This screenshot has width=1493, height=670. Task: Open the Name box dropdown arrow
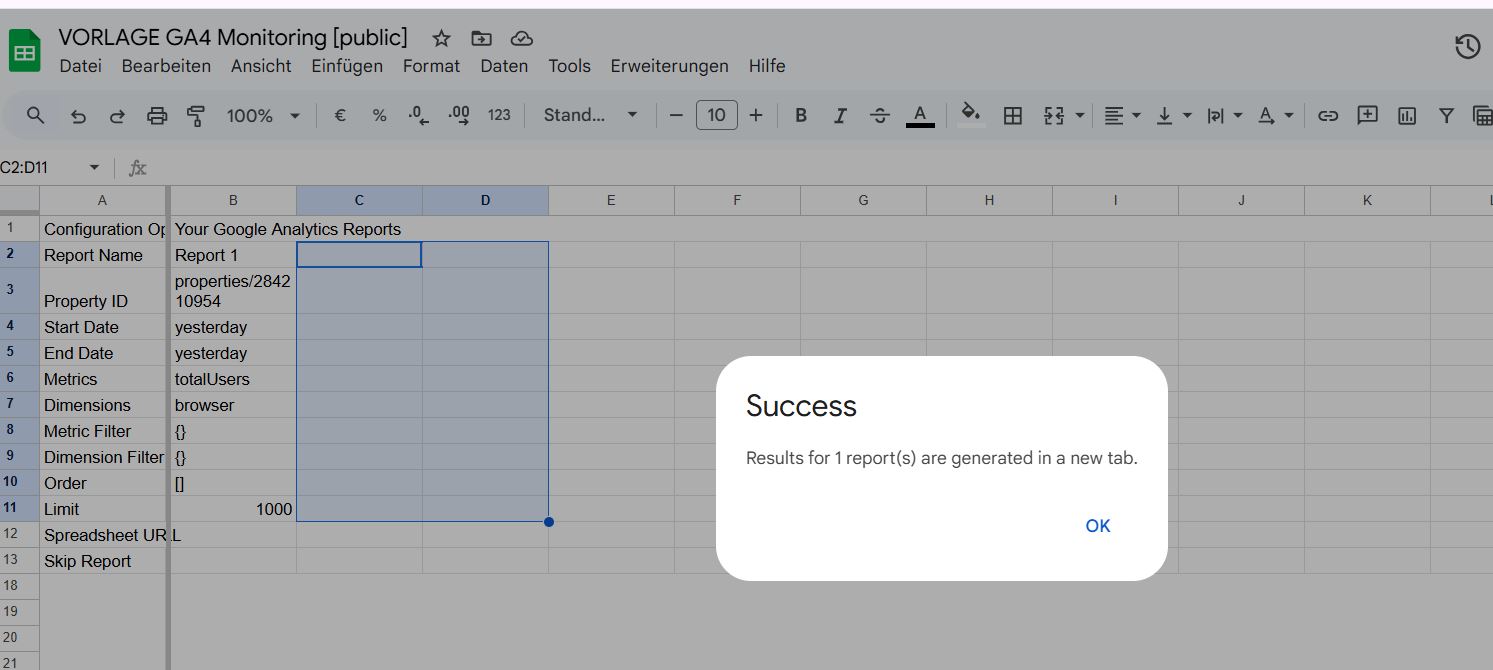click(x=94, y=168)
